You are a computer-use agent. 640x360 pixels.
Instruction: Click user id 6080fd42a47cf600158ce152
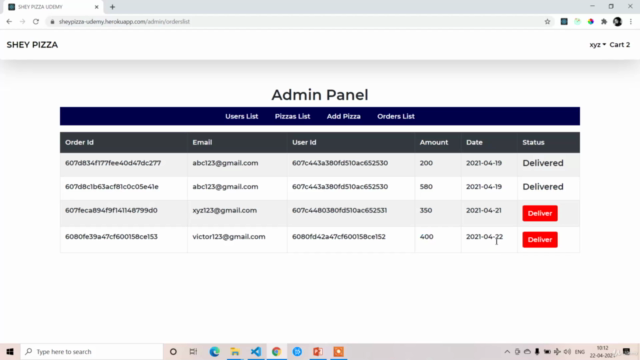pos(339,237)
